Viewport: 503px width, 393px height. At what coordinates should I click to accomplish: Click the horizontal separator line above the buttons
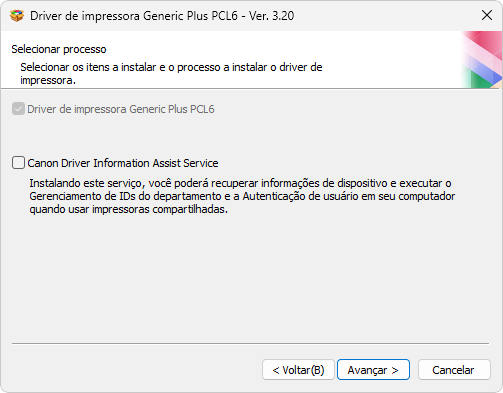[x=250, y=343]
